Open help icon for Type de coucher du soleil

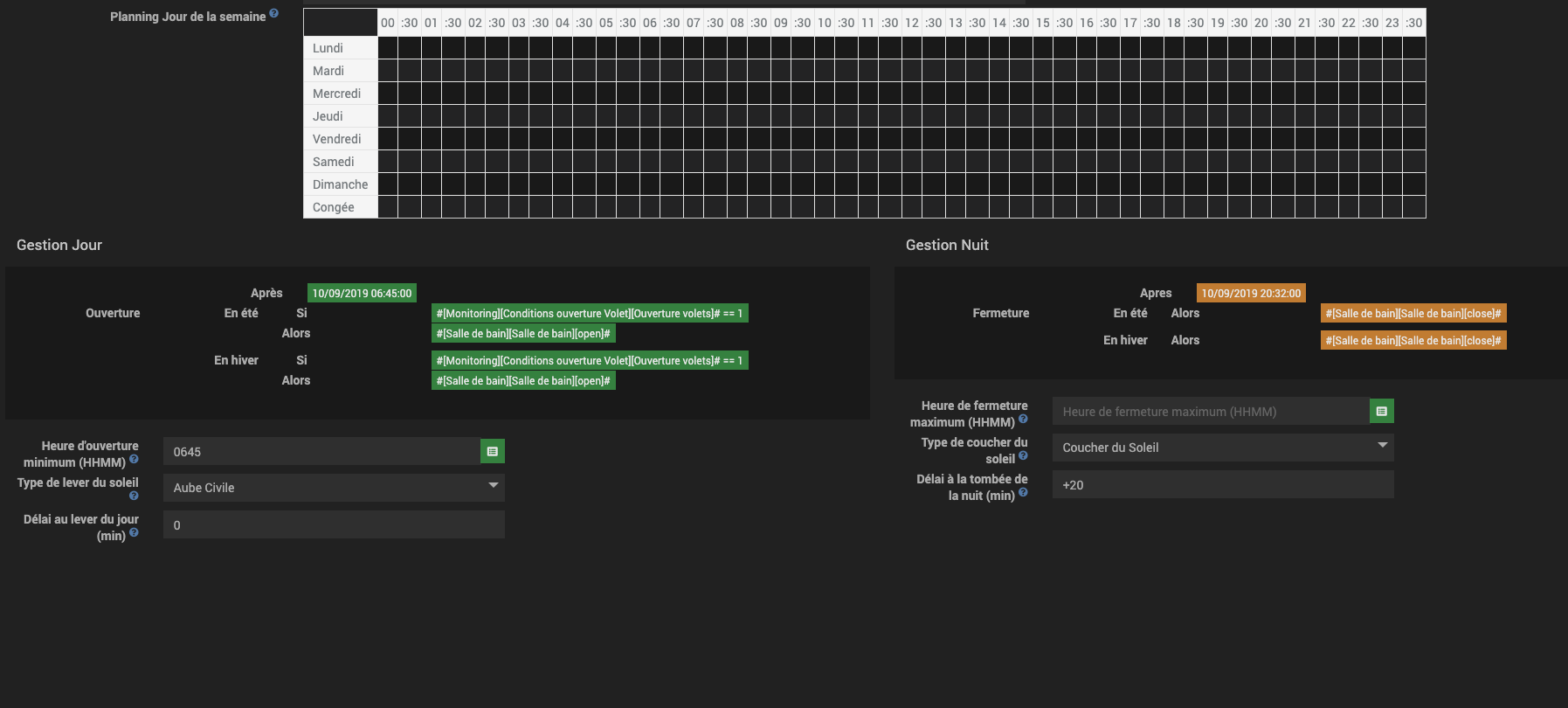coord(1023,455)
